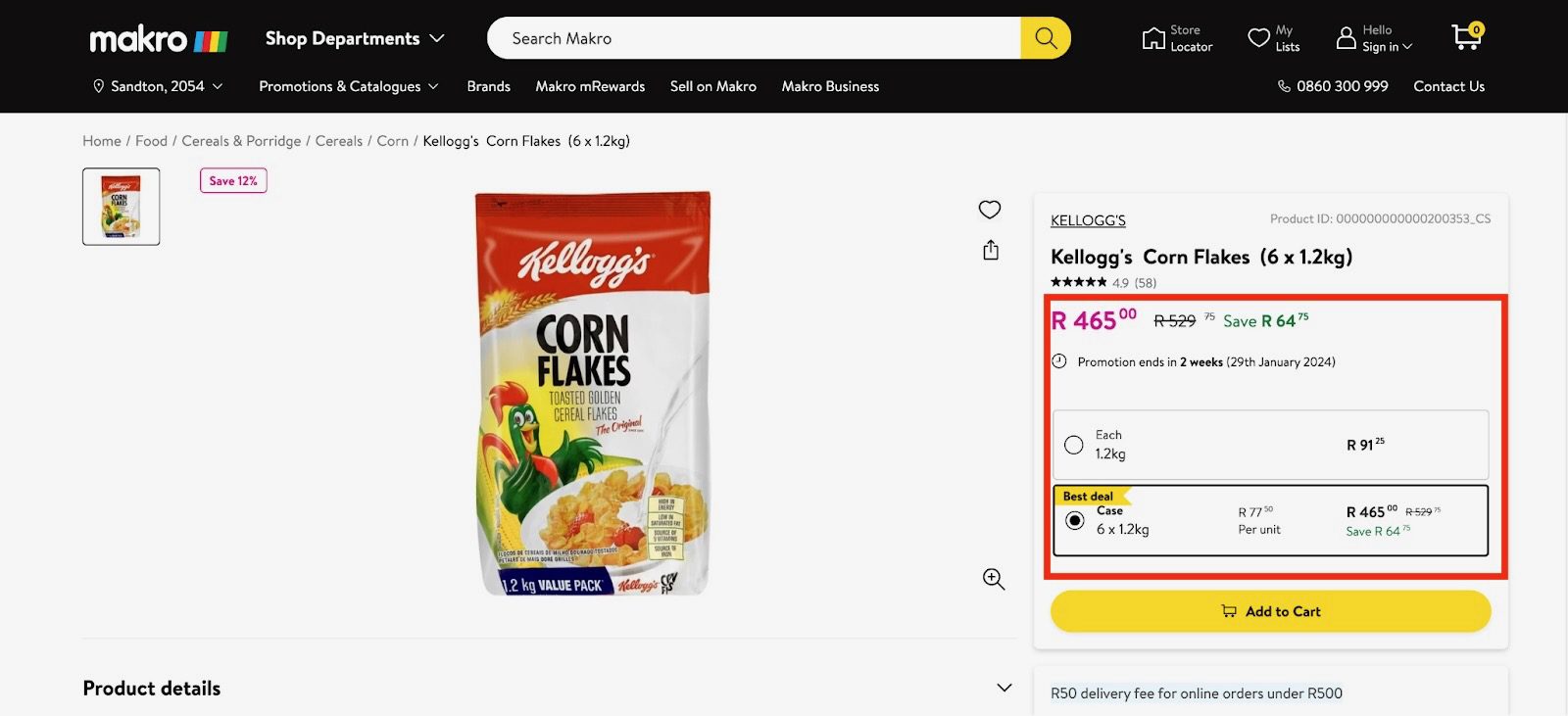The width and height of the screenshot is (1568, 716).
Task: Expand the Shop Departments dropdown
Action: point(355,38)
